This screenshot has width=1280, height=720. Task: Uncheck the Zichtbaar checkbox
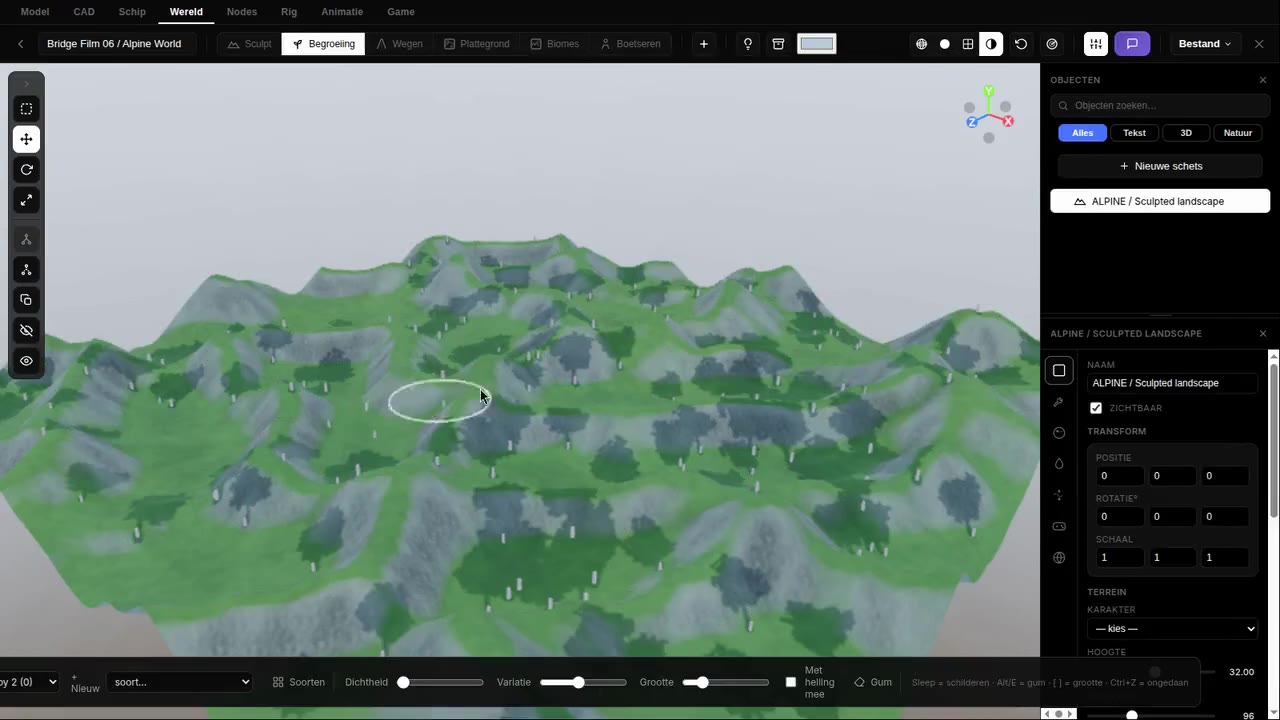(x=1096, y=408)
